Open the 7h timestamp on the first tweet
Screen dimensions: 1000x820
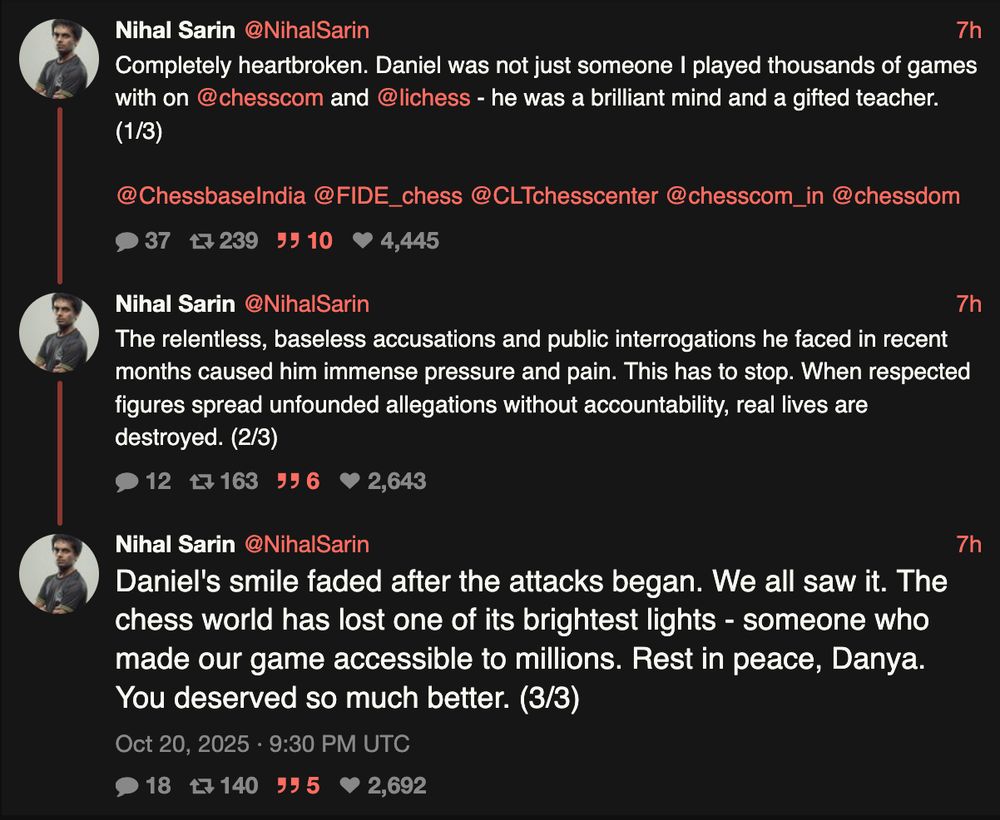click(969, 30)
